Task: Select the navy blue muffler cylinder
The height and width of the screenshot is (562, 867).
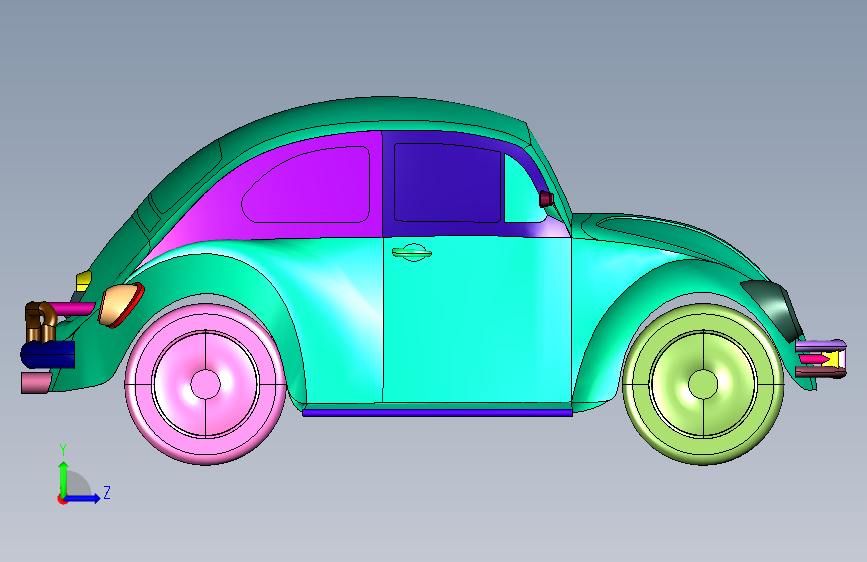Action: point(48,355)
